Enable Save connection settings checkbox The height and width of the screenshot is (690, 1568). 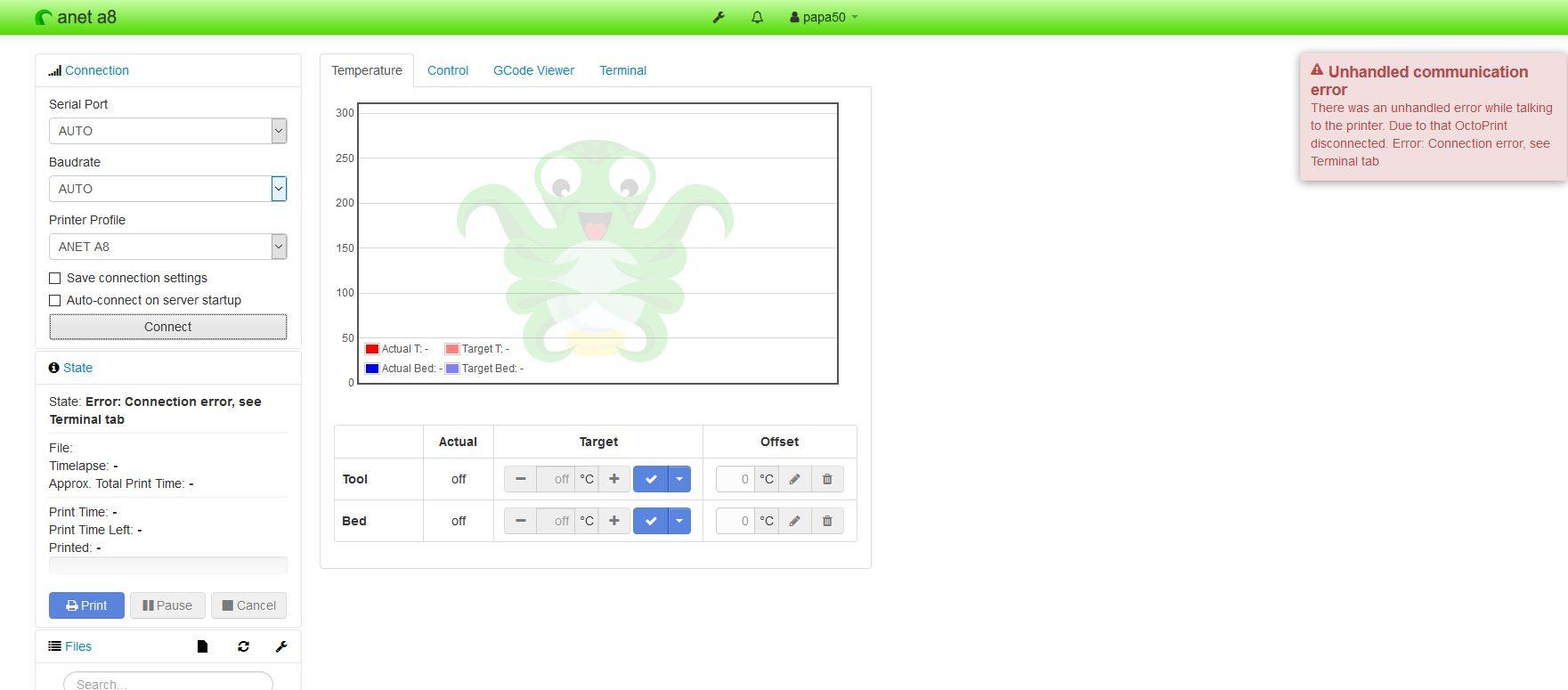coord(55,278)
